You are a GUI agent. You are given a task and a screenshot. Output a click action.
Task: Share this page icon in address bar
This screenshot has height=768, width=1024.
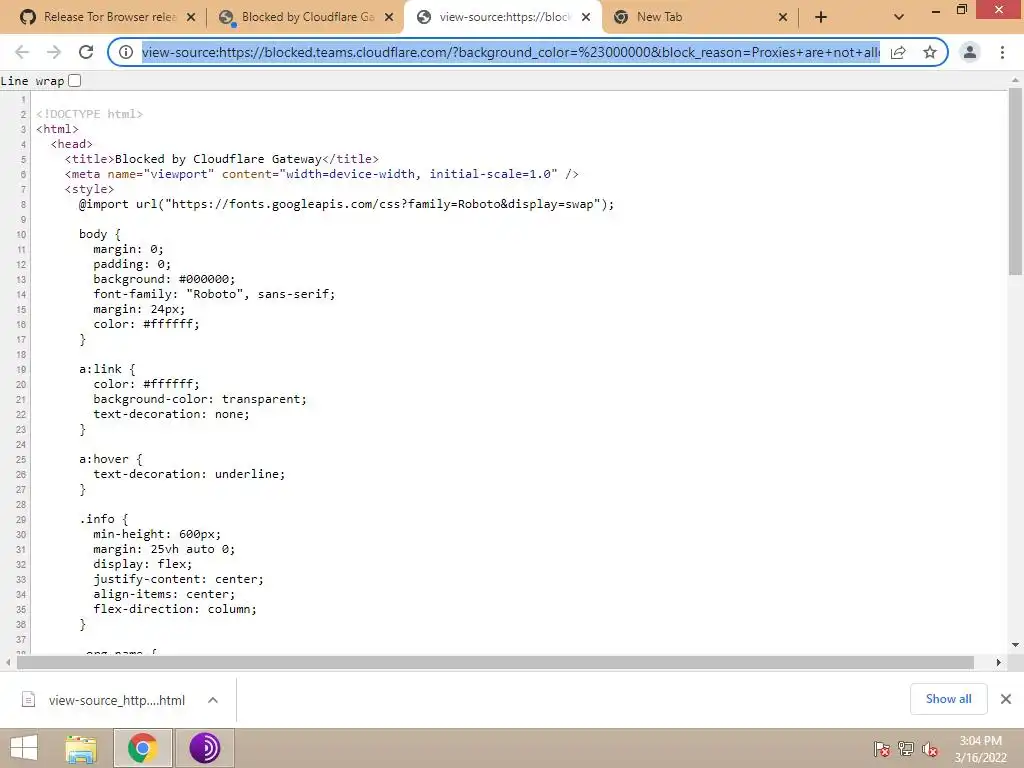click(898, 52)
